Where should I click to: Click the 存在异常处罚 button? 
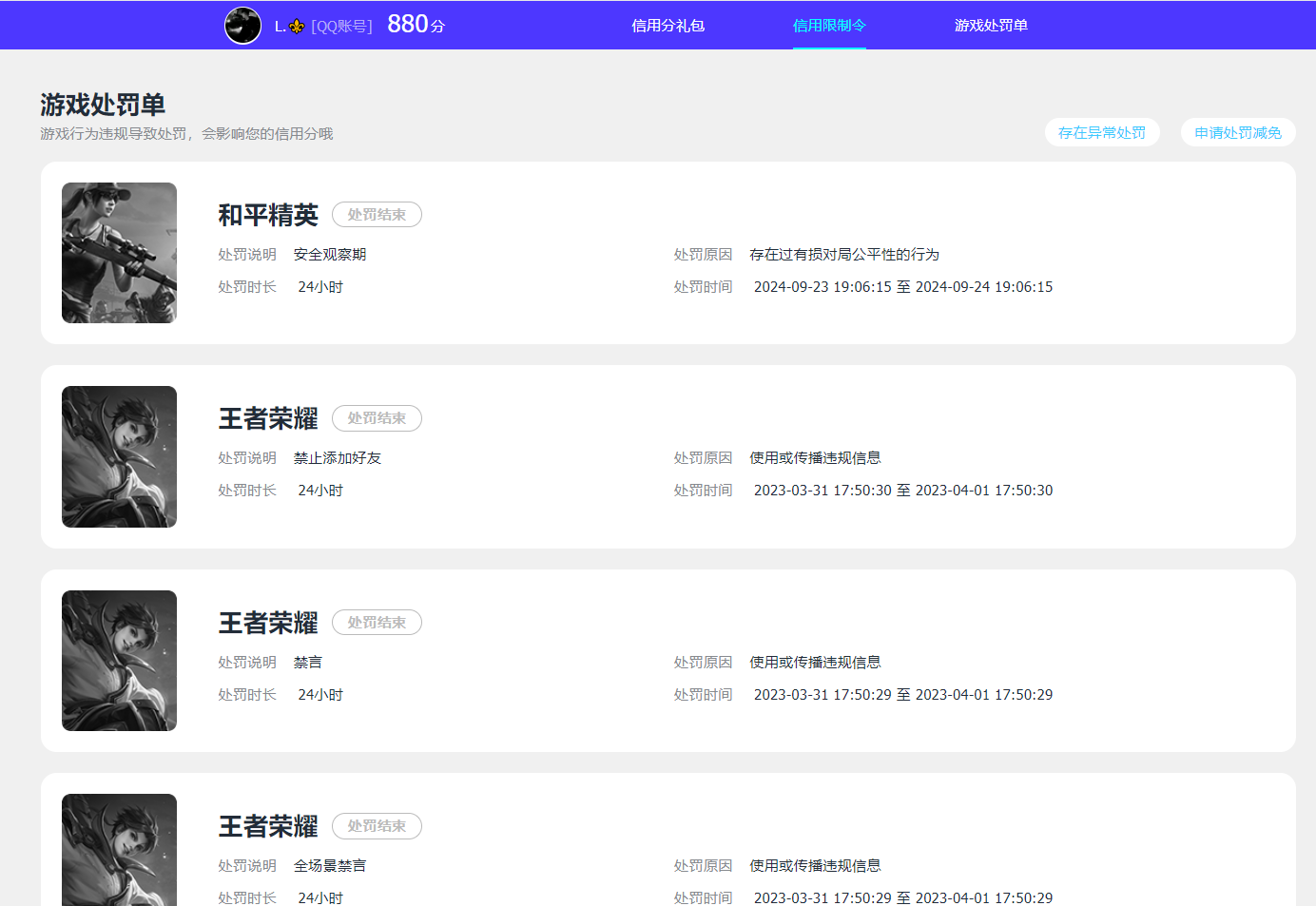pyautogui.click(x=1101, y=133)
